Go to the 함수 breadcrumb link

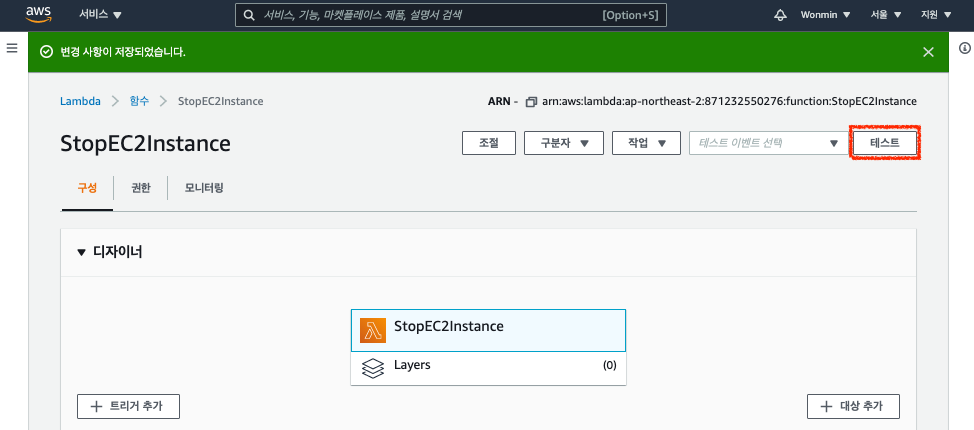tap(139, 101)
